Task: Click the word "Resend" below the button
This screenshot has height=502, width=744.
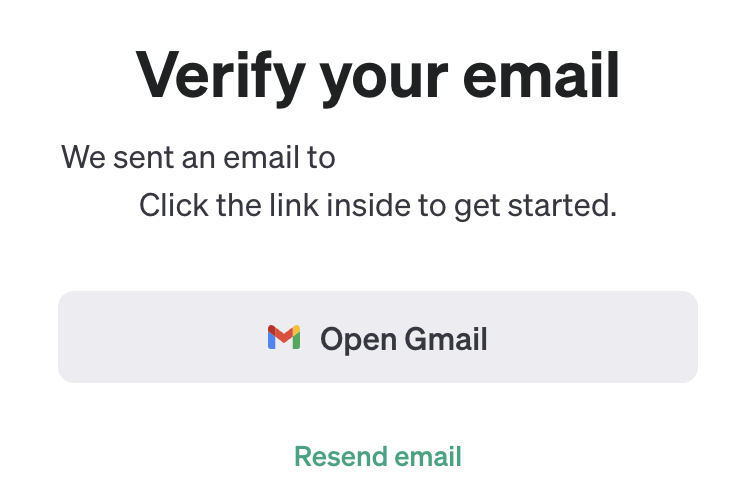Action: click(x=340, y=456)
